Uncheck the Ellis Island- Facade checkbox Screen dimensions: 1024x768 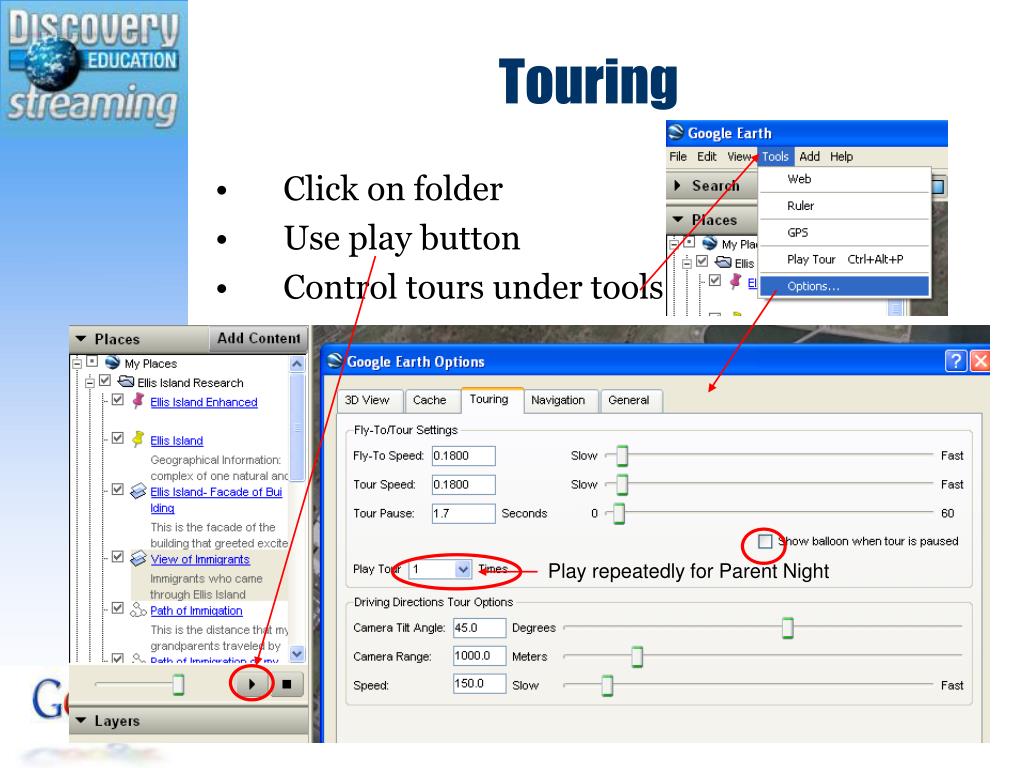point(118,489)
